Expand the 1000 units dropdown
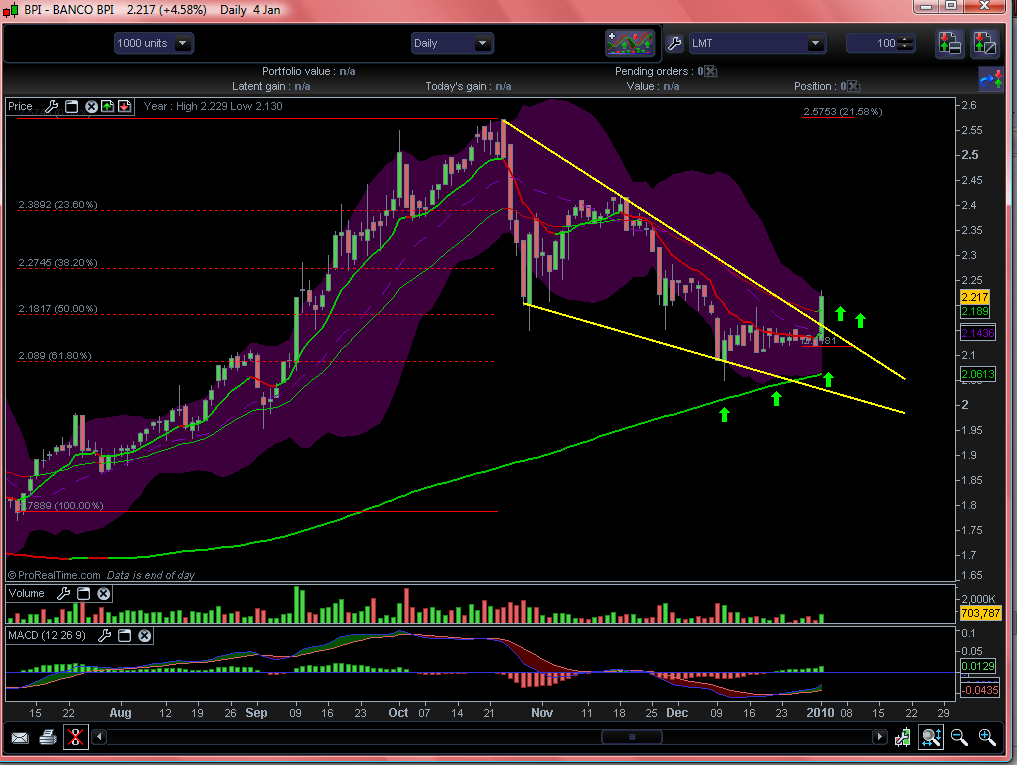1017x765 pixels. coord(154,43)
